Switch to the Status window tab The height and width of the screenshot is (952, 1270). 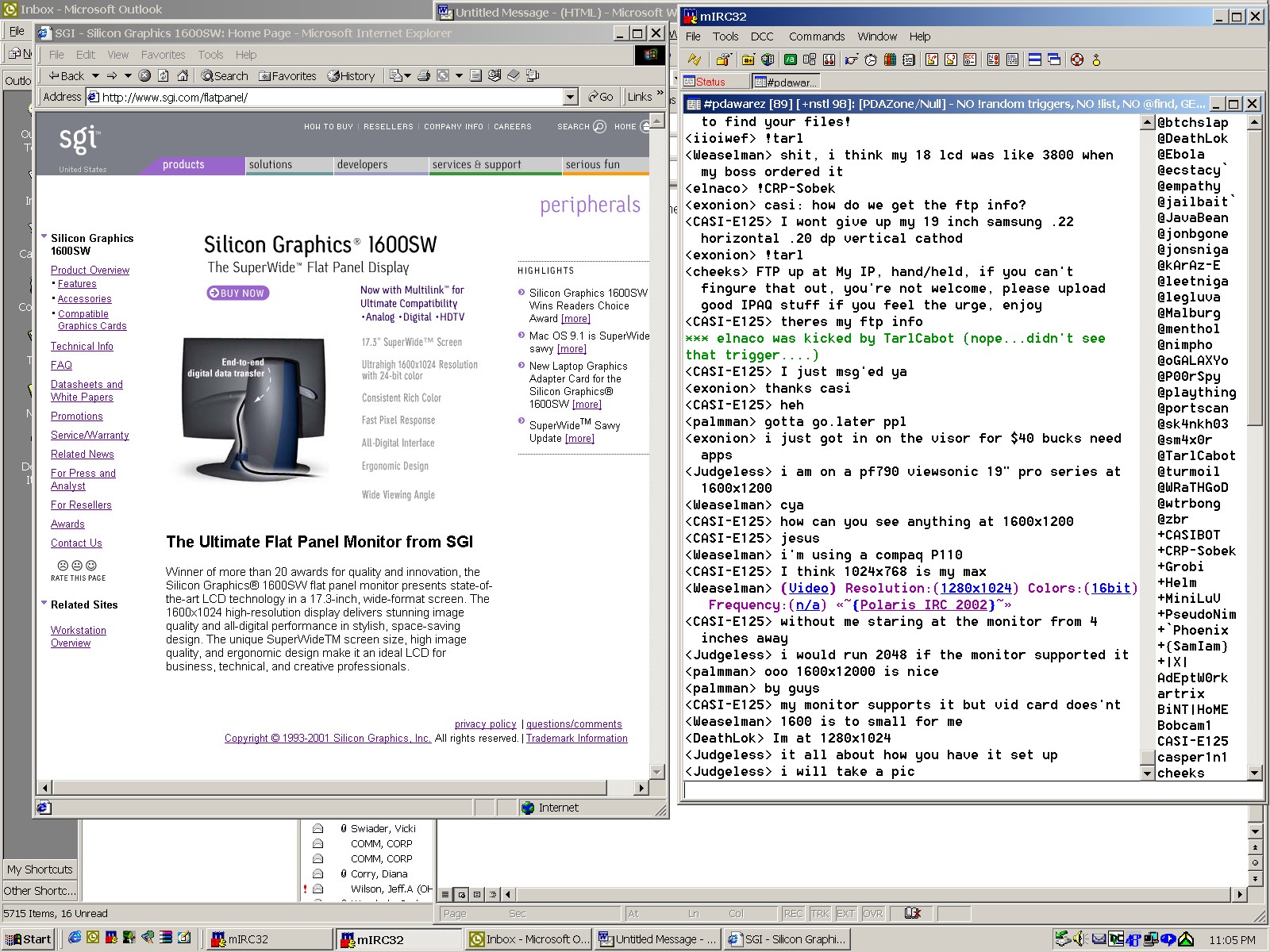pyautogui.click(x=710, y=82)
